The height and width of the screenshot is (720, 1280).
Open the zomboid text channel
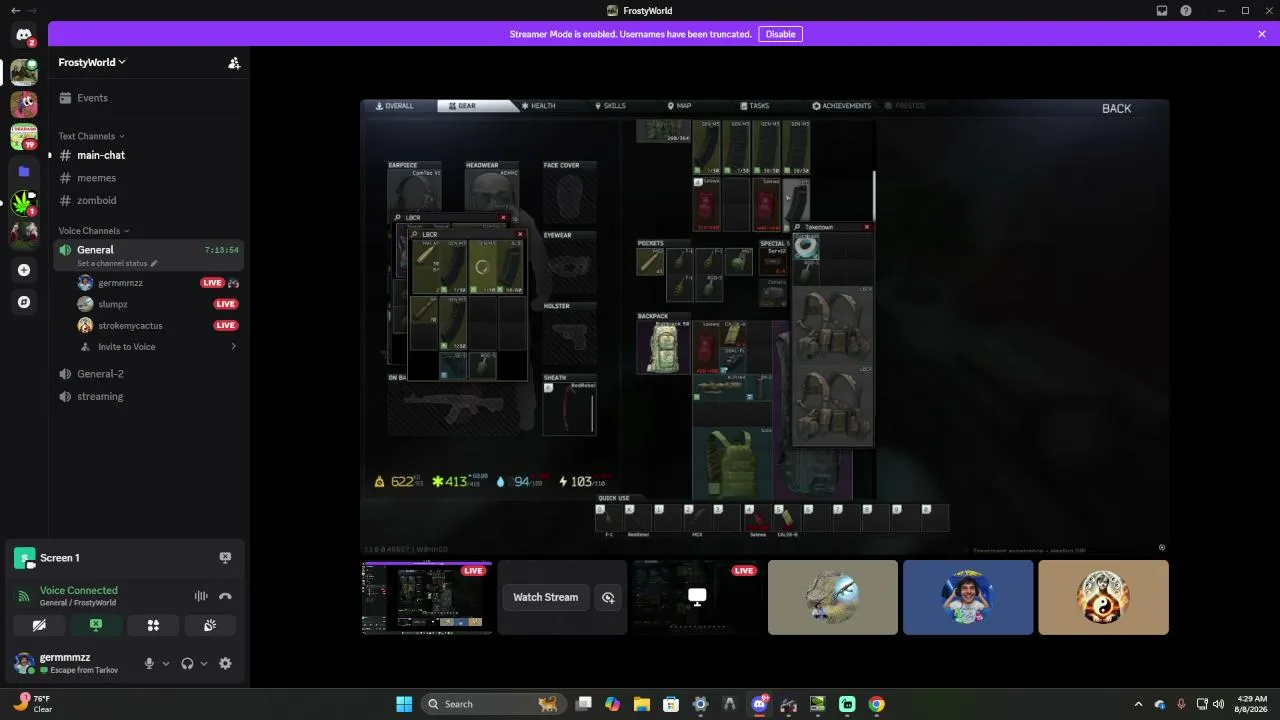148,200
